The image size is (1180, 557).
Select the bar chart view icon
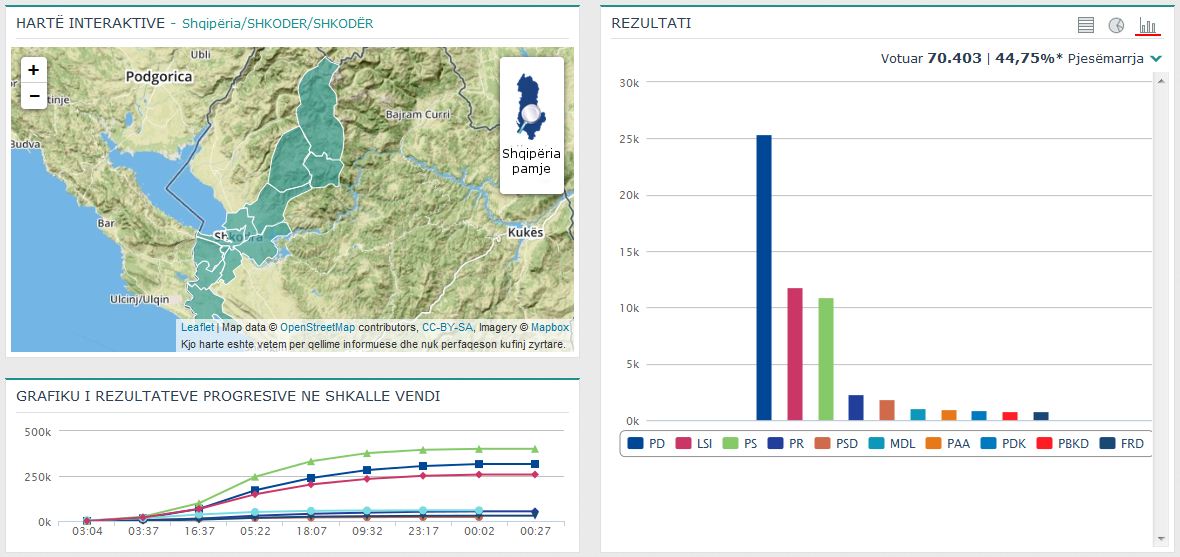coord(1146,25)
